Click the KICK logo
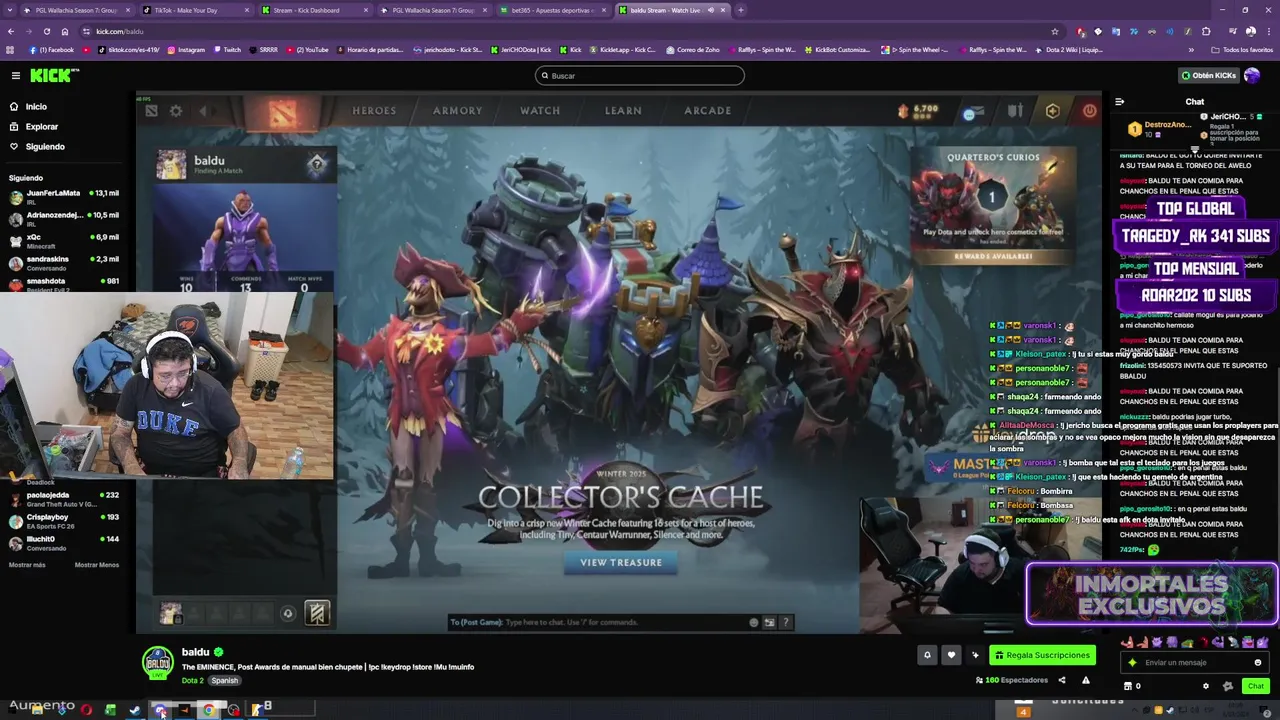Image resolution: width=1280 pixels, height=720 pixels. tap(54, 75)
